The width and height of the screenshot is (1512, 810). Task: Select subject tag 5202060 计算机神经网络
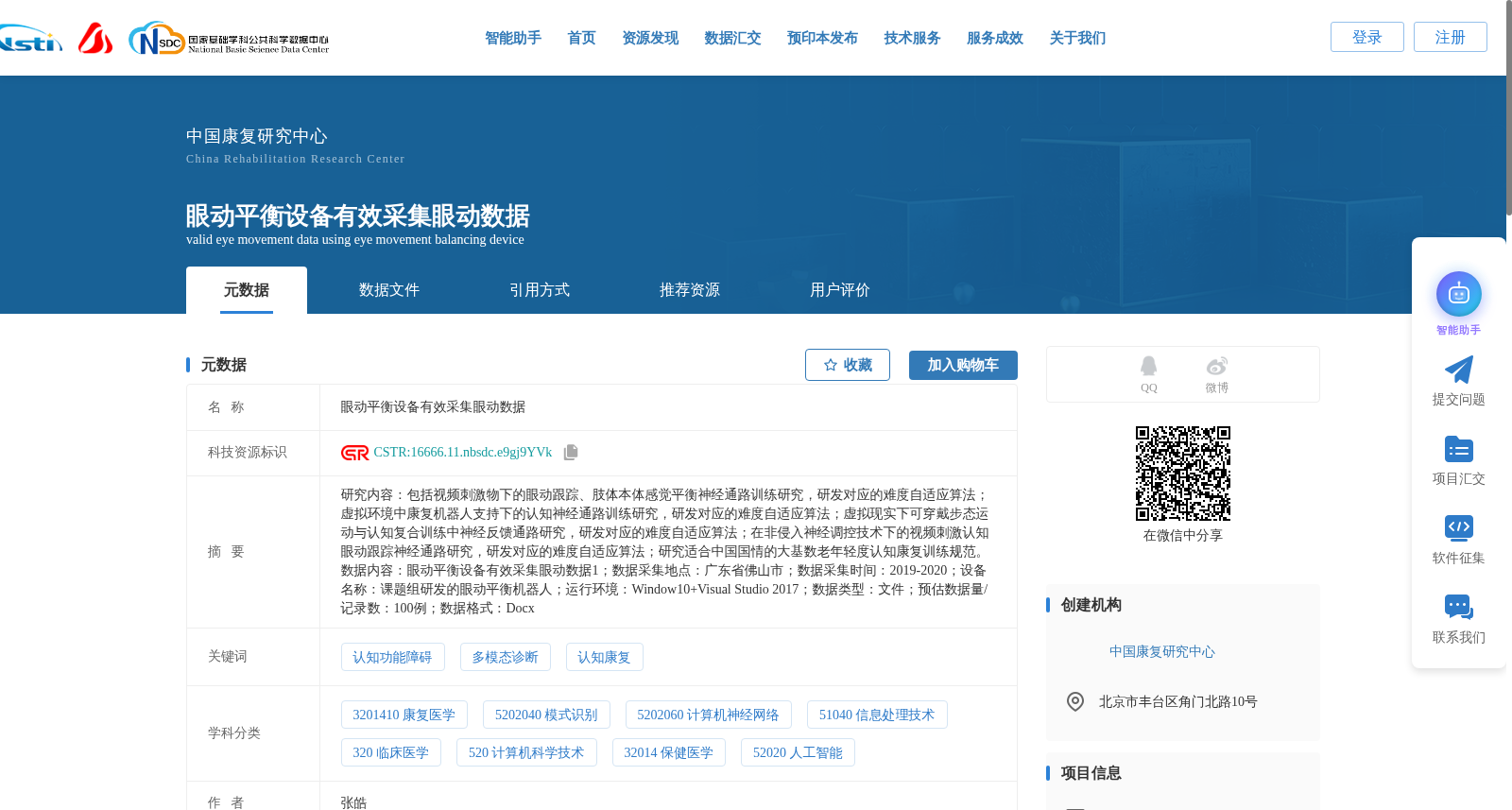[709, 715]
